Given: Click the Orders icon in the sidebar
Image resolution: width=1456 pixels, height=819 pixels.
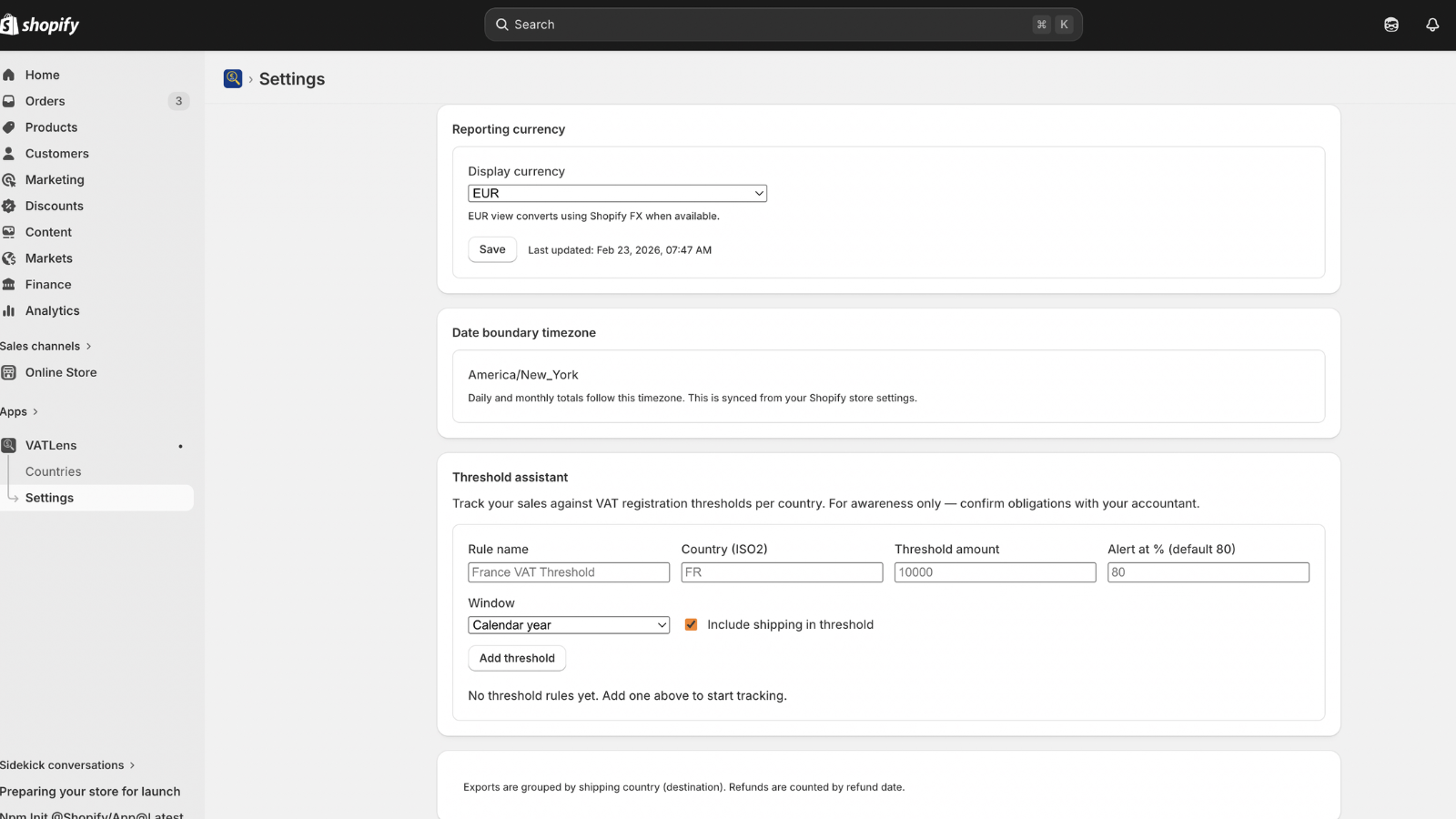Looking at the screenshot, I should pos(9,100).
